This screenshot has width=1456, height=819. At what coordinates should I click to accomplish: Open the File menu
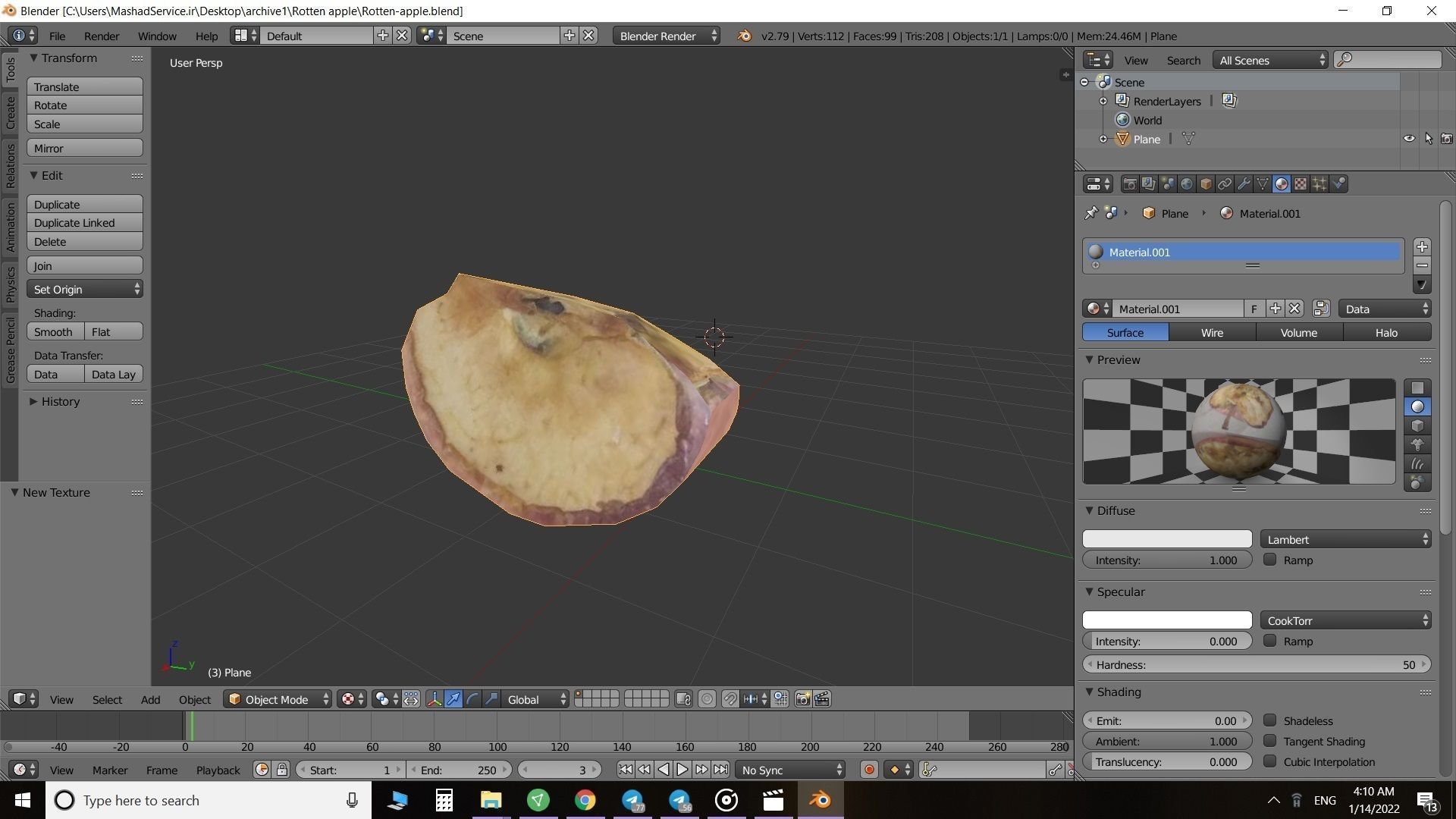click(57, 36)
